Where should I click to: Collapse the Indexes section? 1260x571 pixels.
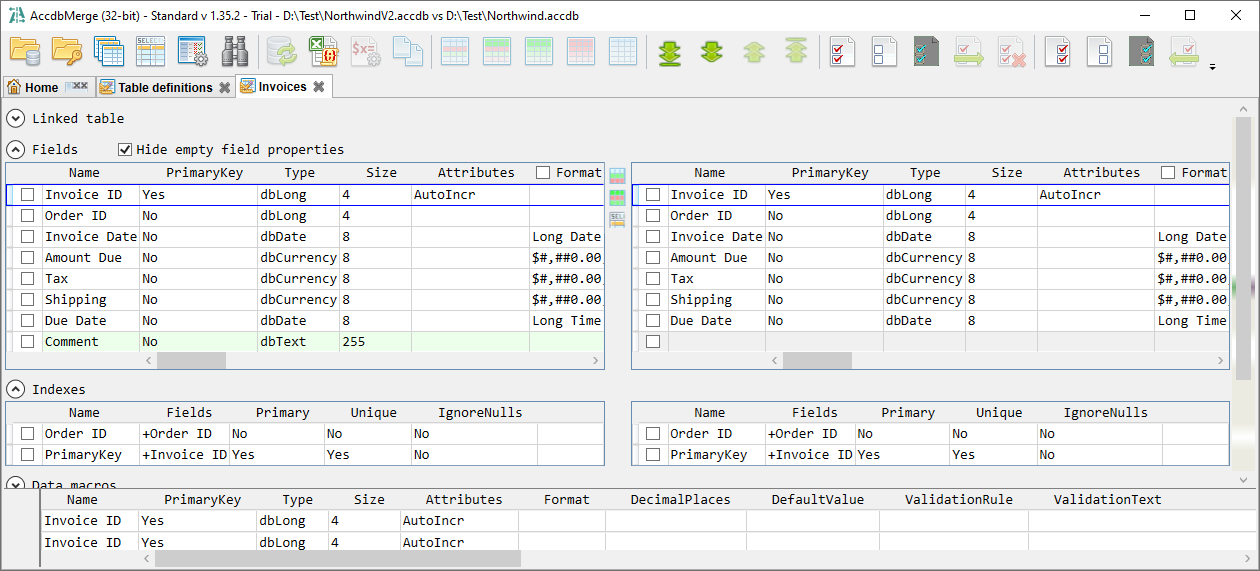point(16,389)
